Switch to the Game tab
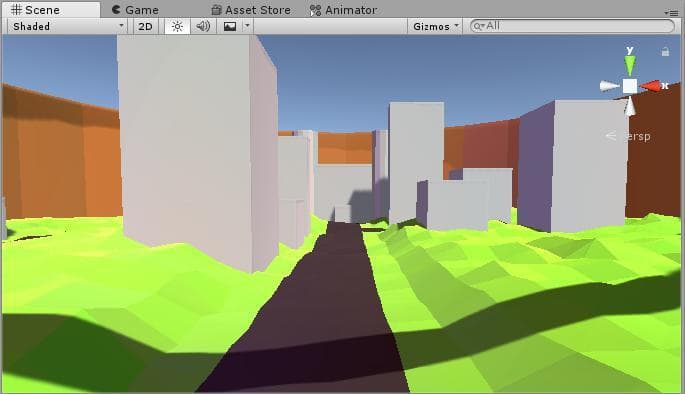 coord(135,10)
